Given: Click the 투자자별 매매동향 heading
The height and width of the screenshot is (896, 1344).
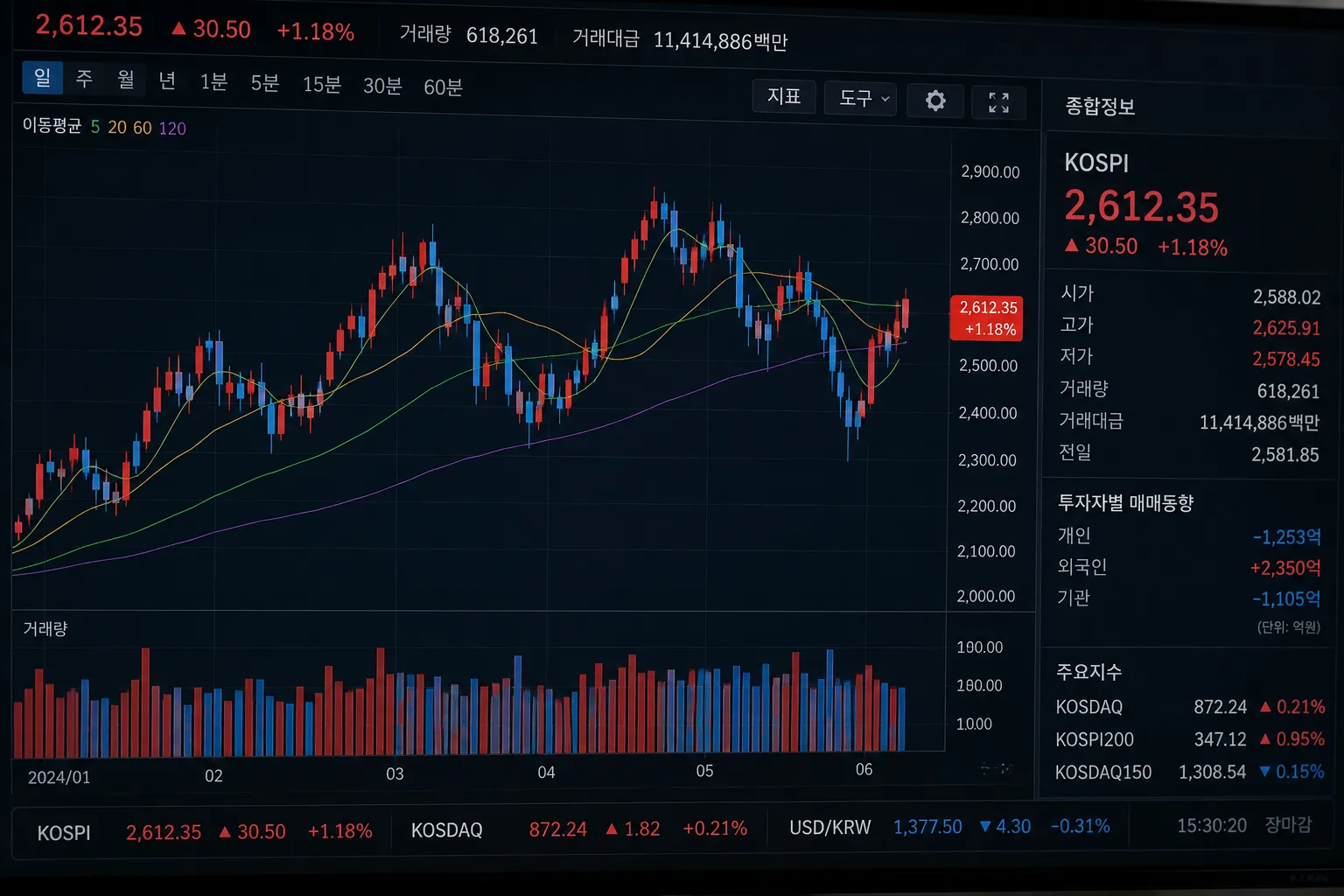Looking at the screenshot, I should click(x=1125, y=503).
